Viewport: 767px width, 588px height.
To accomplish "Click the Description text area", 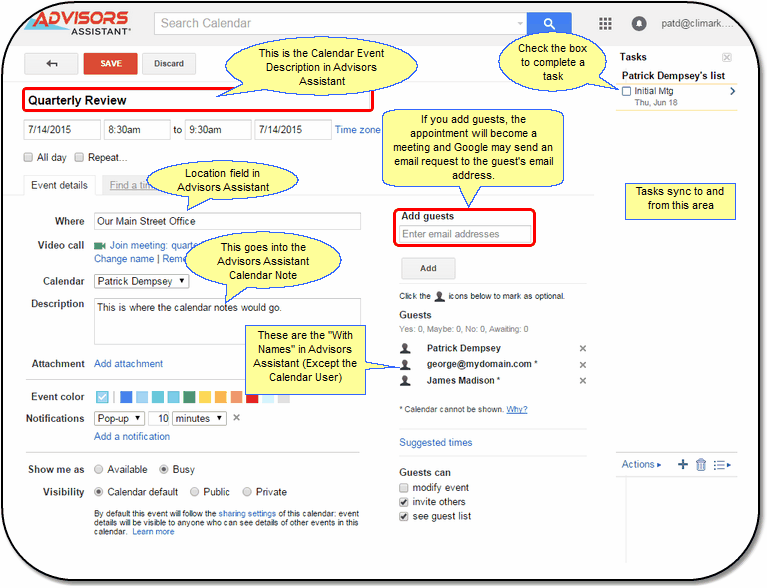I will (x=227, y=321).
